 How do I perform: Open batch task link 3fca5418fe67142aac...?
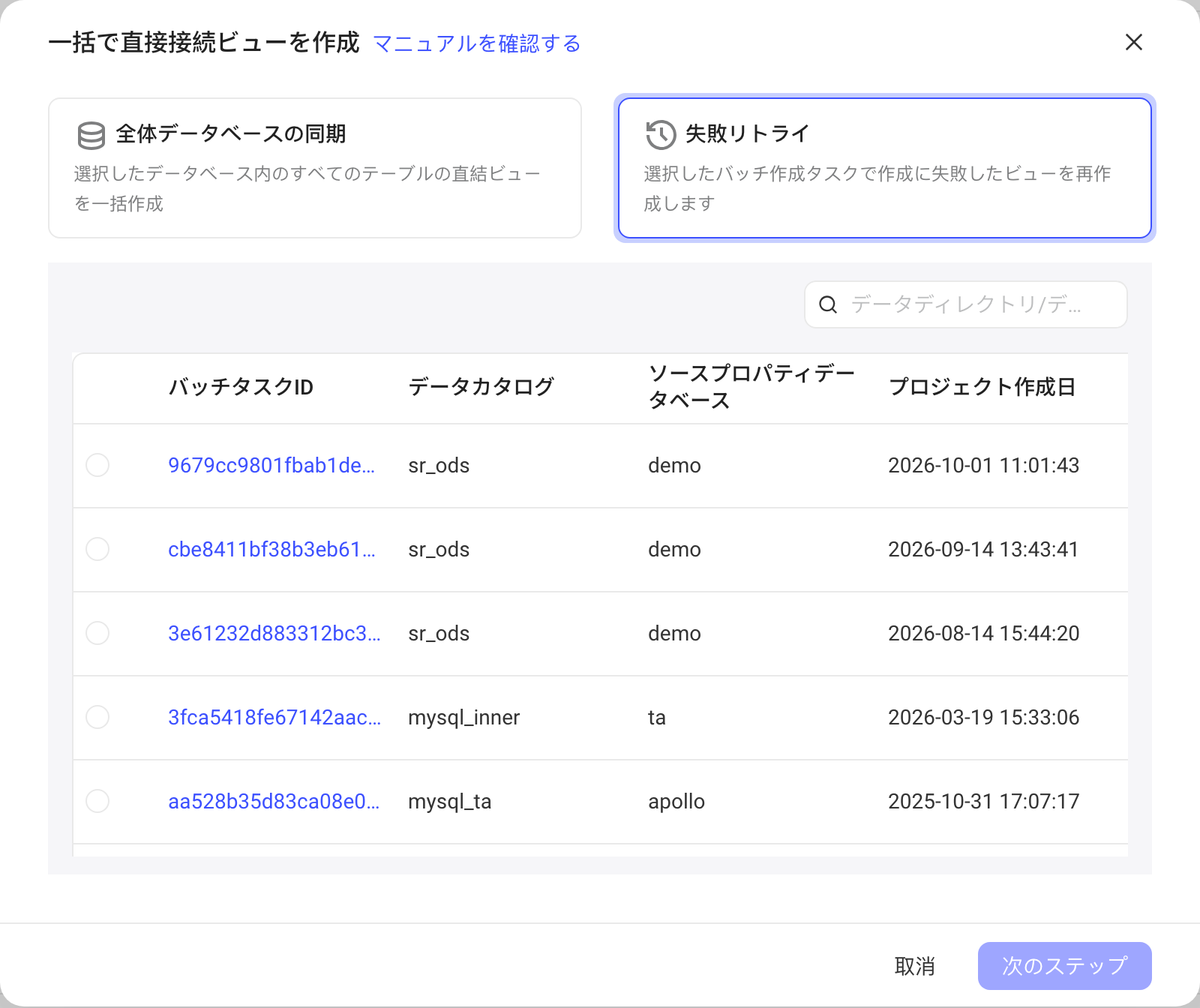[274, 717]
